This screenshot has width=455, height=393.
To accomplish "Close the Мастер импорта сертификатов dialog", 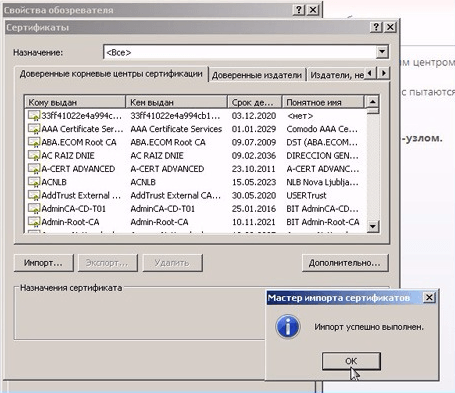I will click(x=429, y=297).
